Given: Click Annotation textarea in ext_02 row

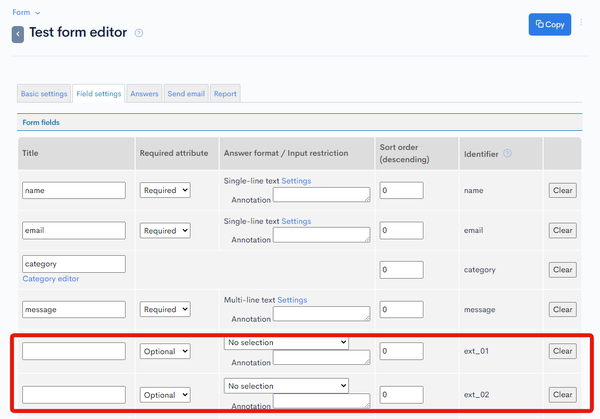Looking at the screenshot, I should [x=321, y=401].
